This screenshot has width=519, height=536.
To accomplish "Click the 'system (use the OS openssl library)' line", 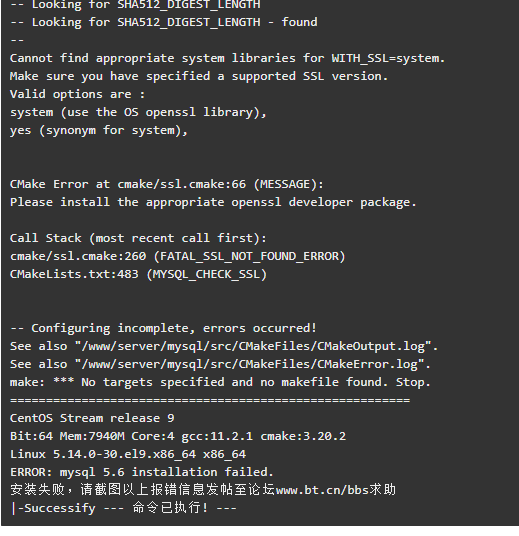I will coord(138,112).
